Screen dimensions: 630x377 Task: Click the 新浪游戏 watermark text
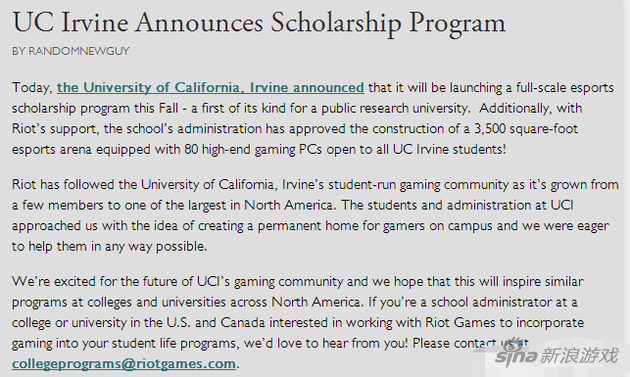coord(579,356)
